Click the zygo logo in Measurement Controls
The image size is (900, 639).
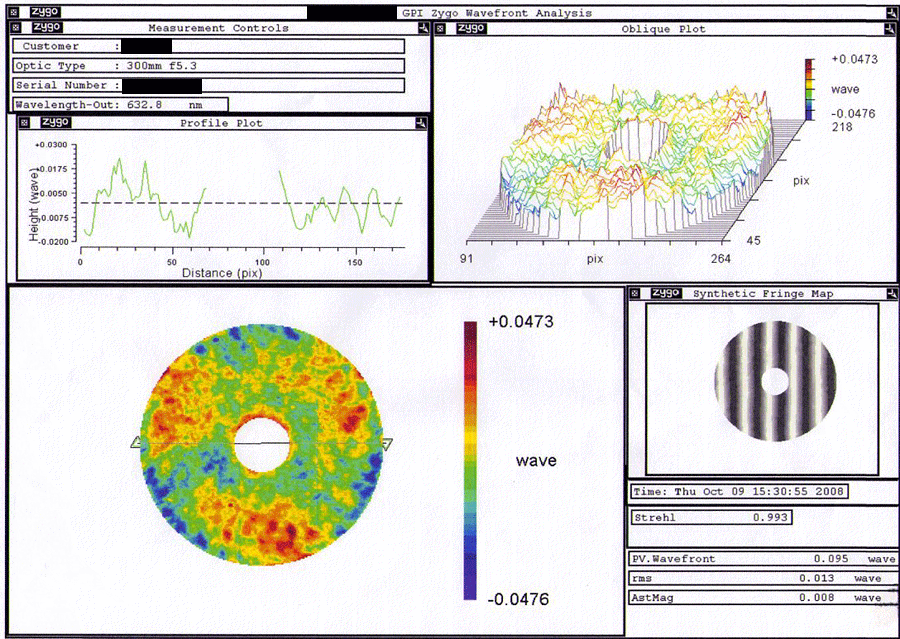coord(47,27)
